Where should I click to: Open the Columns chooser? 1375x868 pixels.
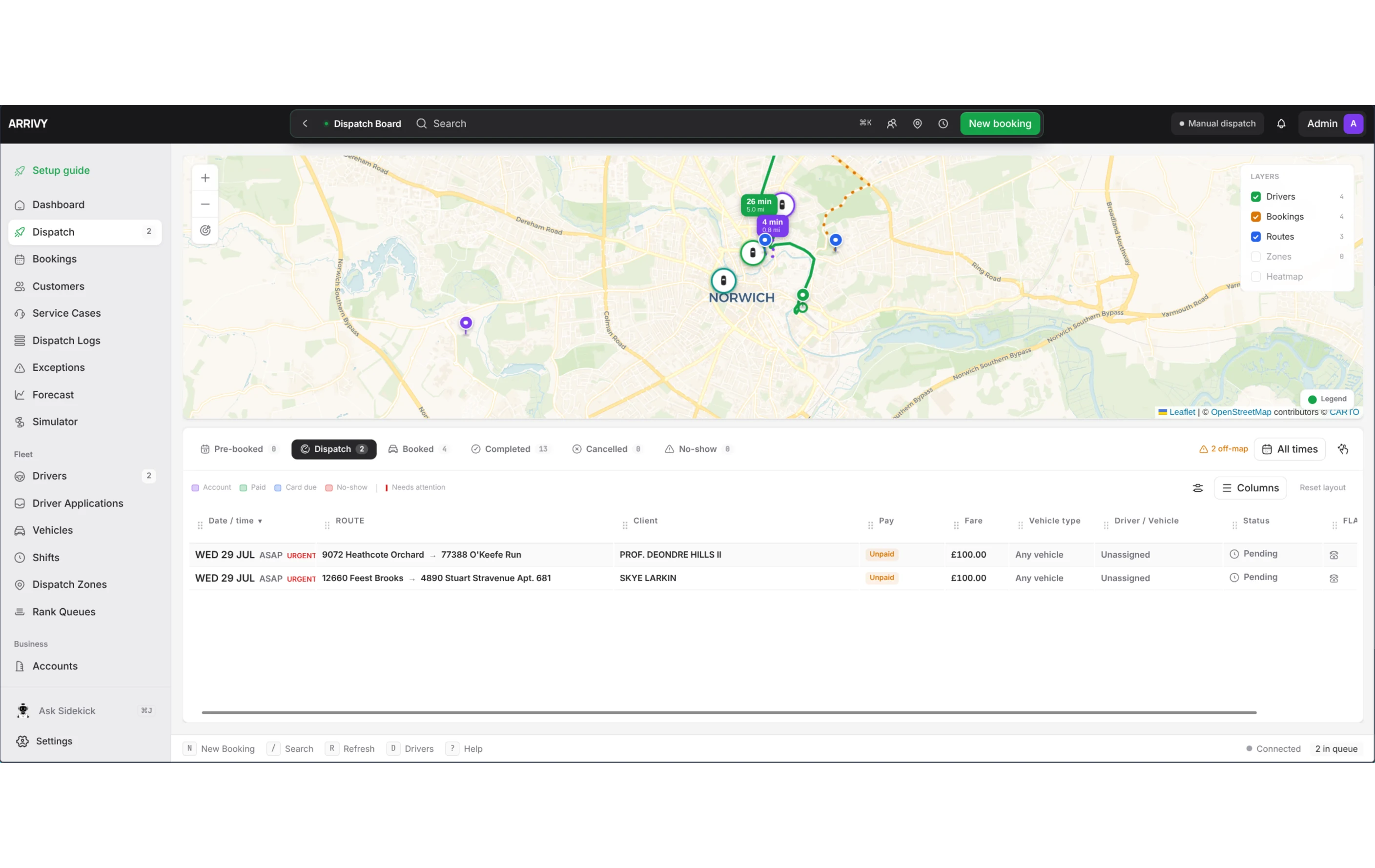[x=1250, y=488]
